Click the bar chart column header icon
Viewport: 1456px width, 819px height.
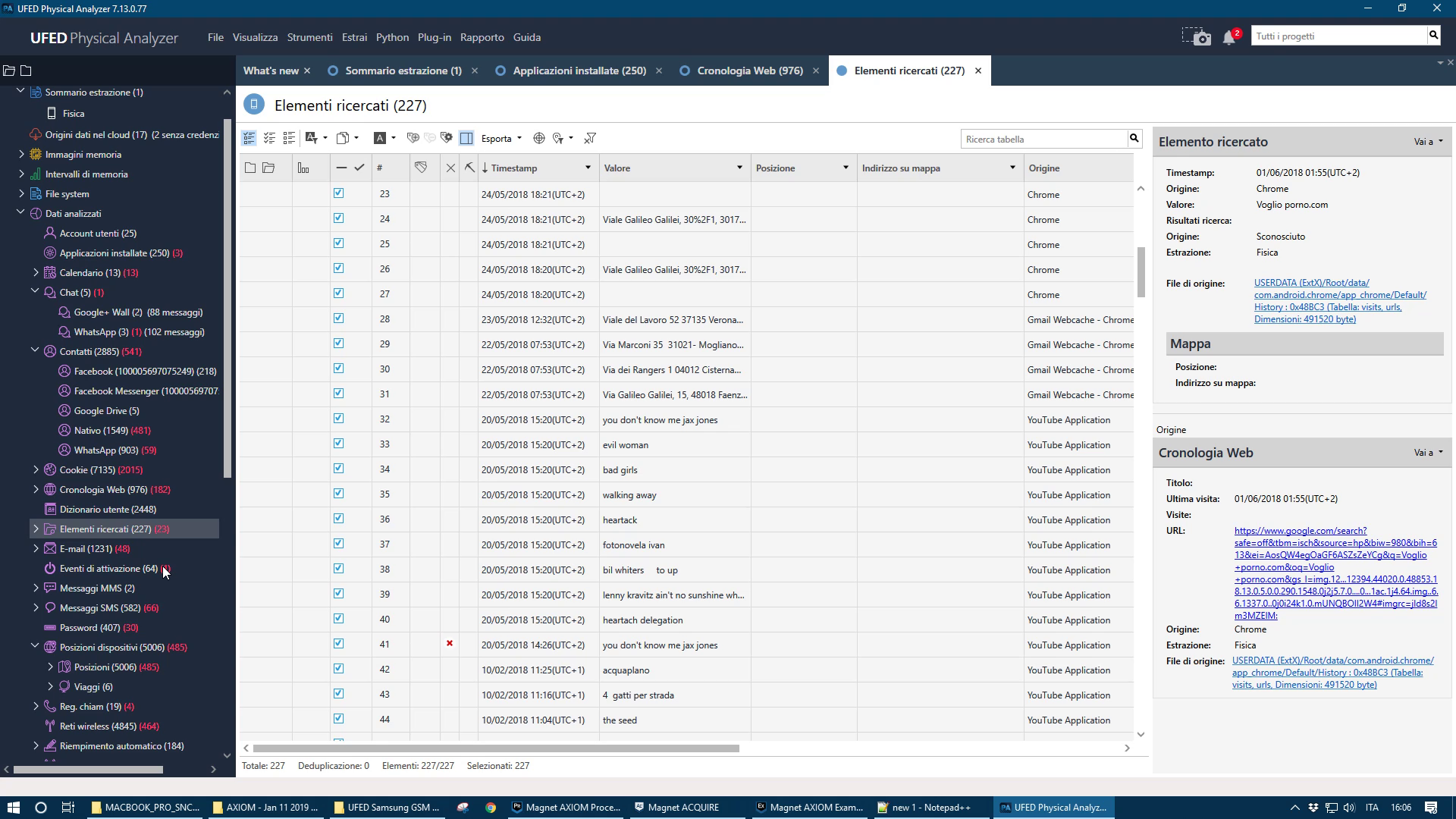[303, 168]
